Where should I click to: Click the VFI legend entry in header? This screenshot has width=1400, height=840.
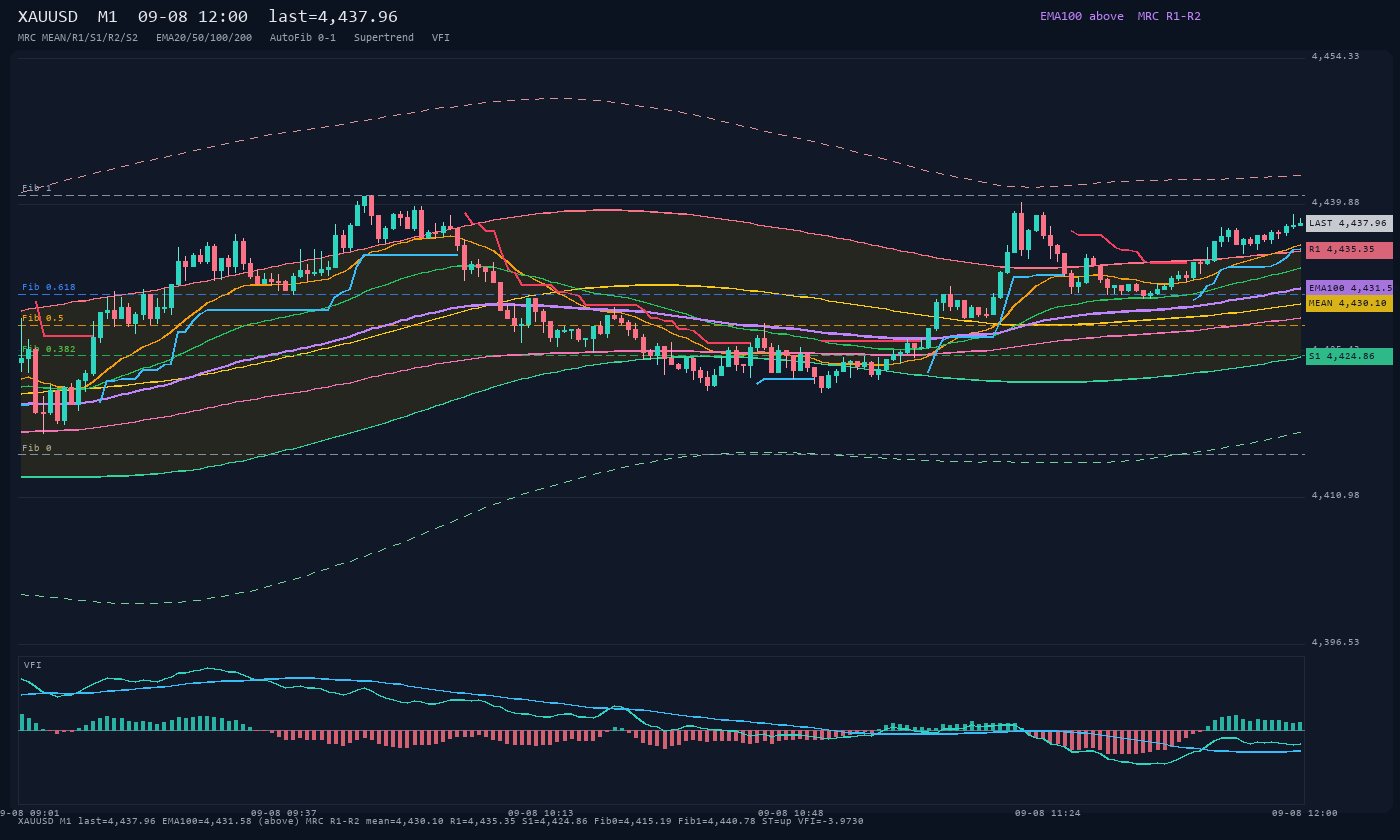[x=441, y=37]
